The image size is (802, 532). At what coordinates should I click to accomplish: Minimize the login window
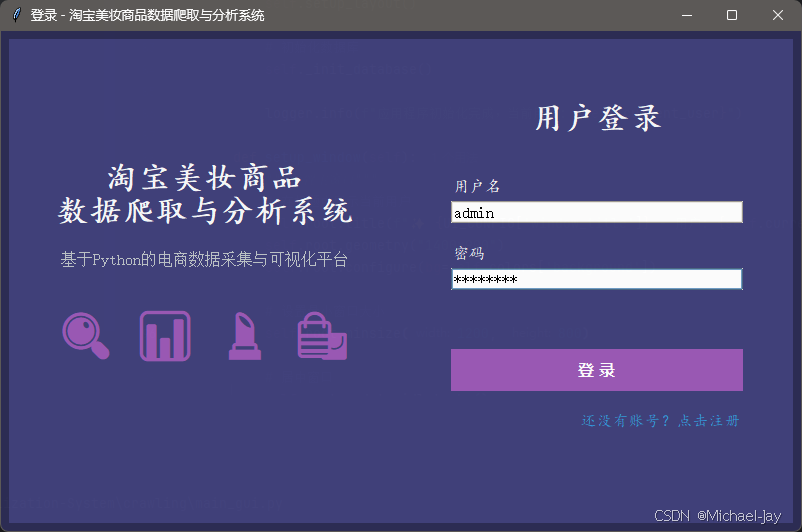tap(687, 15)
